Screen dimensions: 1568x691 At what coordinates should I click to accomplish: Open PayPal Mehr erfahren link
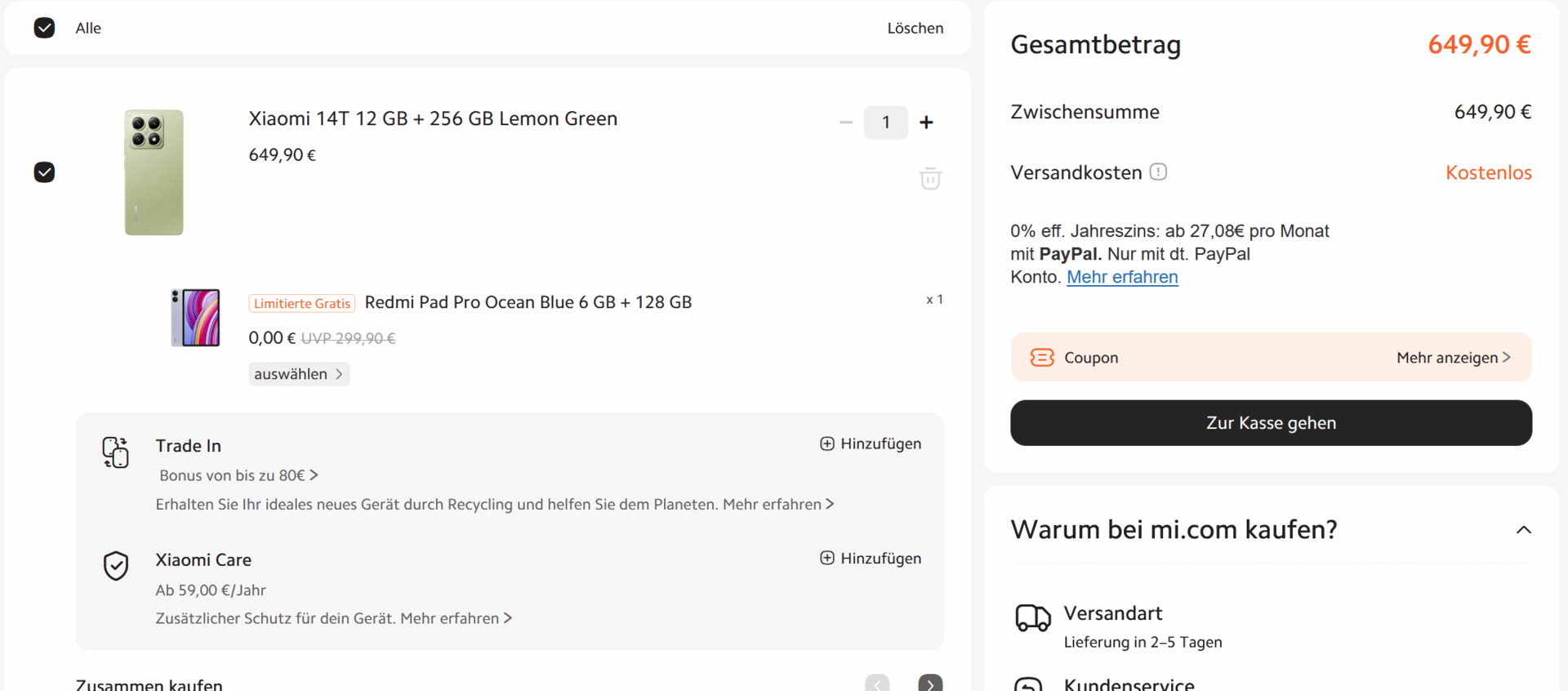click(1122, 277)
